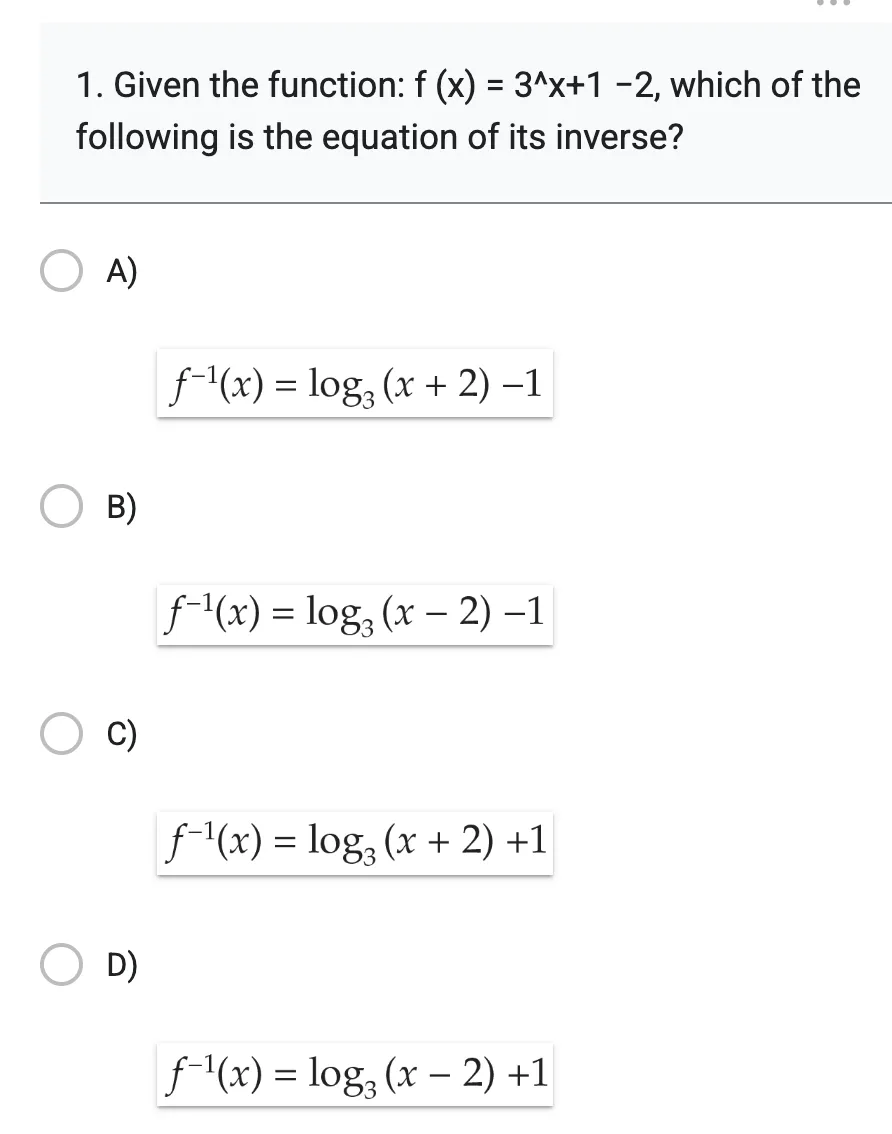This screenshot has width=892, height=1134.
Task: Click the equation log3(x − 2) −1
Action: [x=354, y=613]
